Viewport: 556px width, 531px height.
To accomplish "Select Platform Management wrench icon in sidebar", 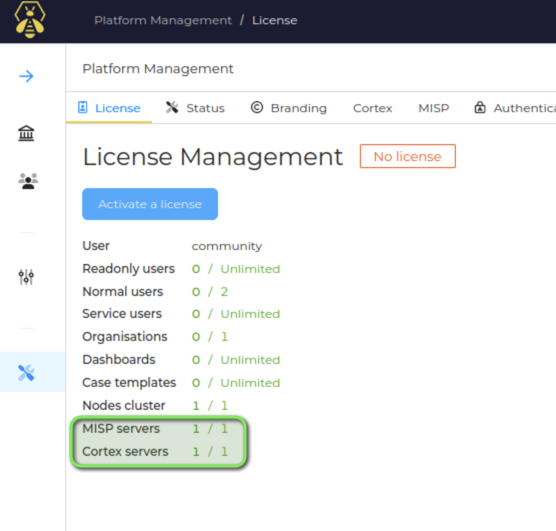I will (x=26, y=373).
